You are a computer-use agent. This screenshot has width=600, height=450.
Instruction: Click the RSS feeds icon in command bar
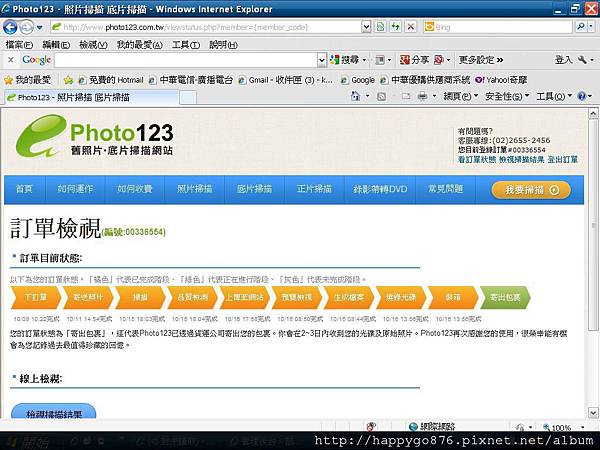coord(382,96)
